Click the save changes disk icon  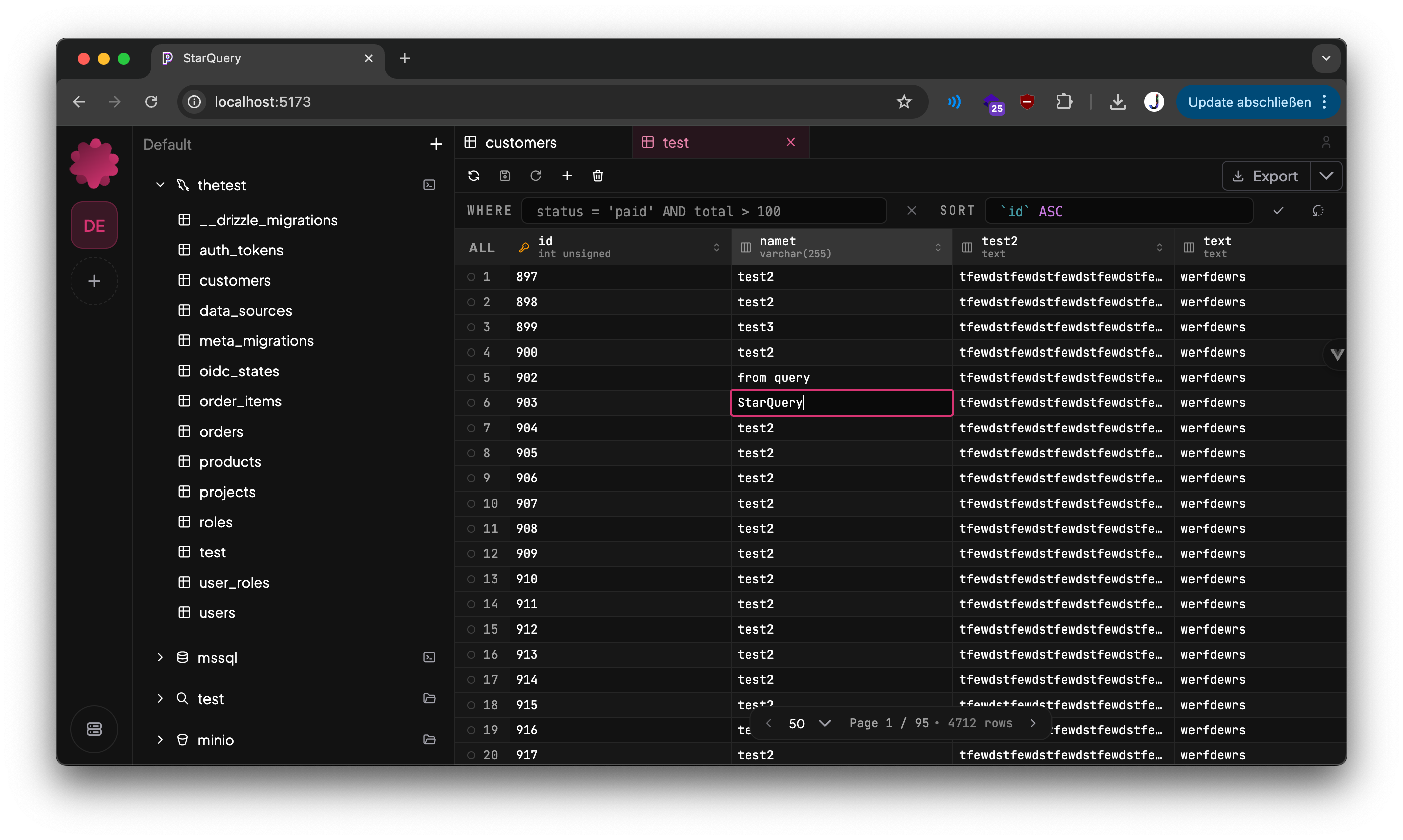pyautogui.click(x=505, y=176)
